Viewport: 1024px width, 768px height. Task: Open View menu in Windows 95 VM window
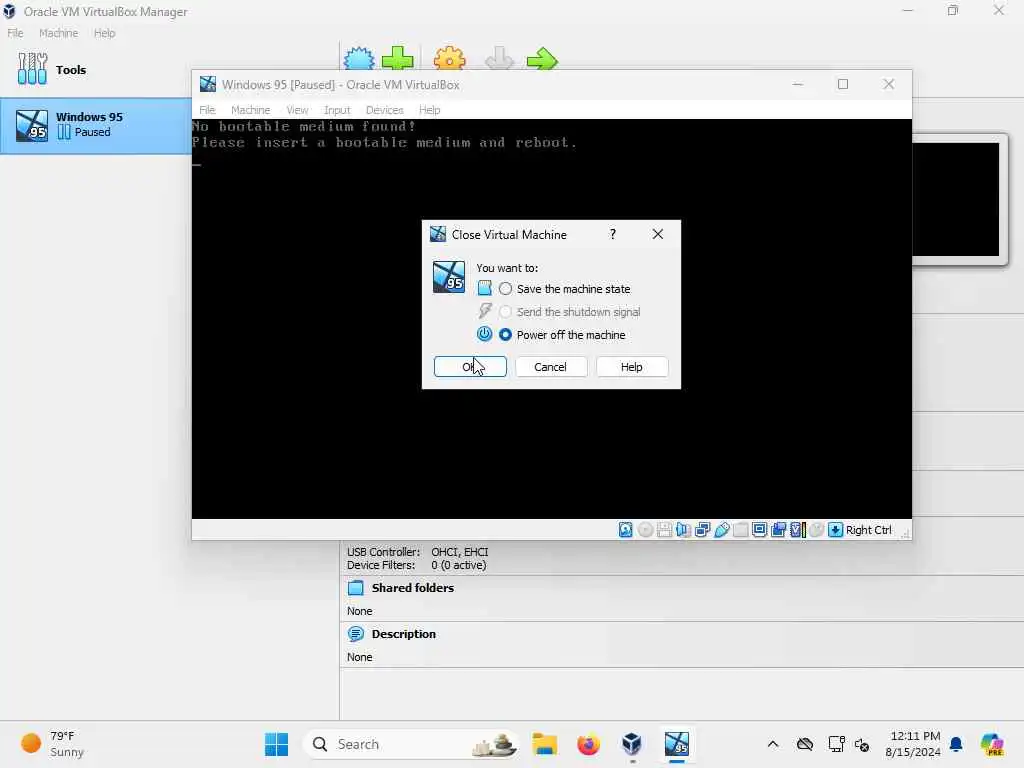[297, 110]
